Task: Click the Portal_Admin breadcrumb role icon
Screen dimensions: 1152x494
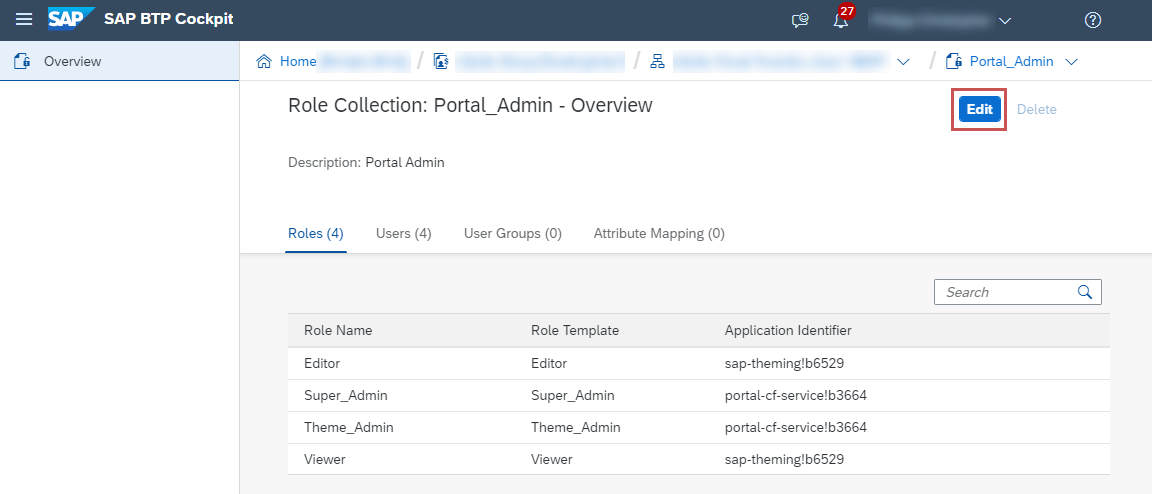Action: [x=954, y=61]
